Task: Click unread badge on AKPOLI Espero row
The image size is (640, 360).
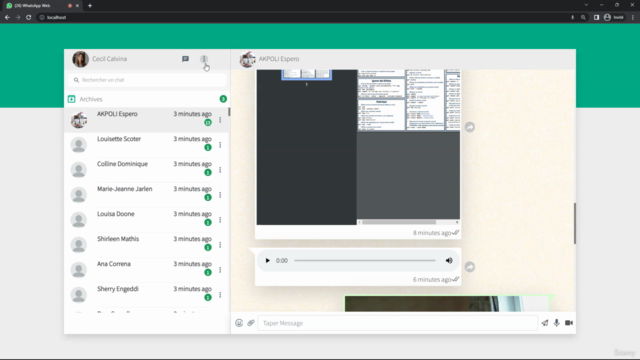Action: (x=208, y=122)
